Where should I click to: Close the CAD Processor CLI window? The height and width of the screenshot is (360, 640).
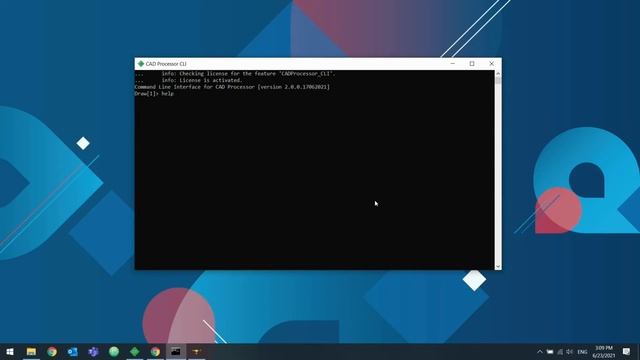click(x=491, y=64)
